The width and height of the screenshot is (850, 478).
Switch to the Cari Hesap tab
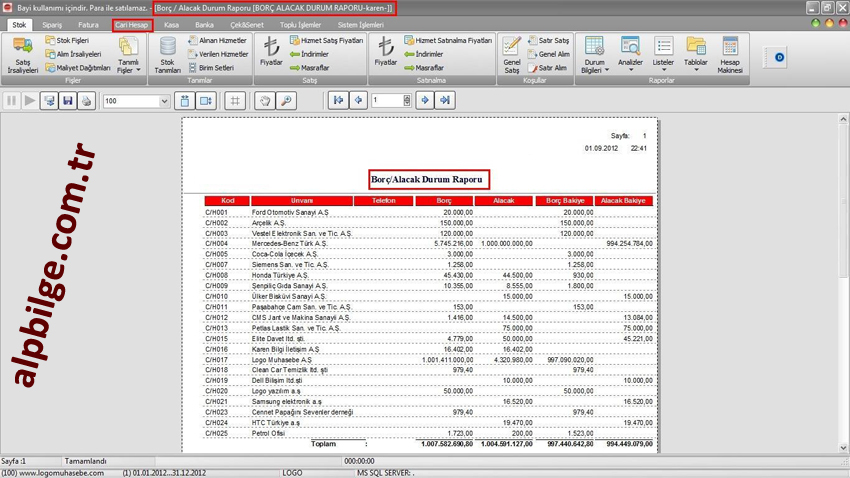131,25
